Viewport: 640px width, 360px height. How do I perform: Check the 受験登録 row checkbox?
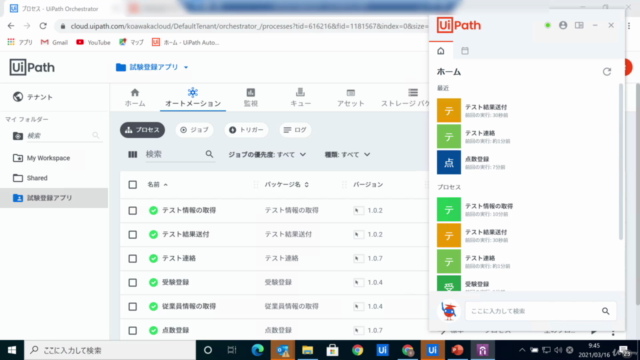(x=133, y=282)
